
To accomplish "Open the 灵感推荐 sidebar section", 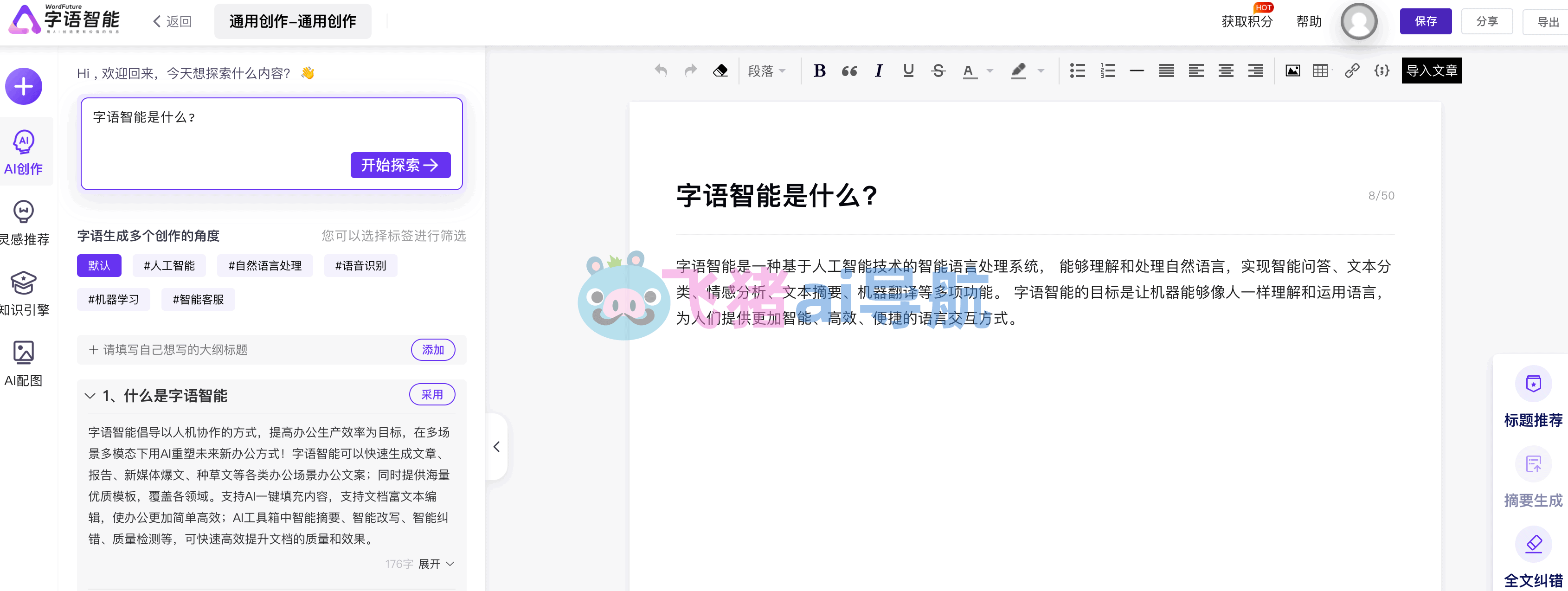I will point(24,223).
